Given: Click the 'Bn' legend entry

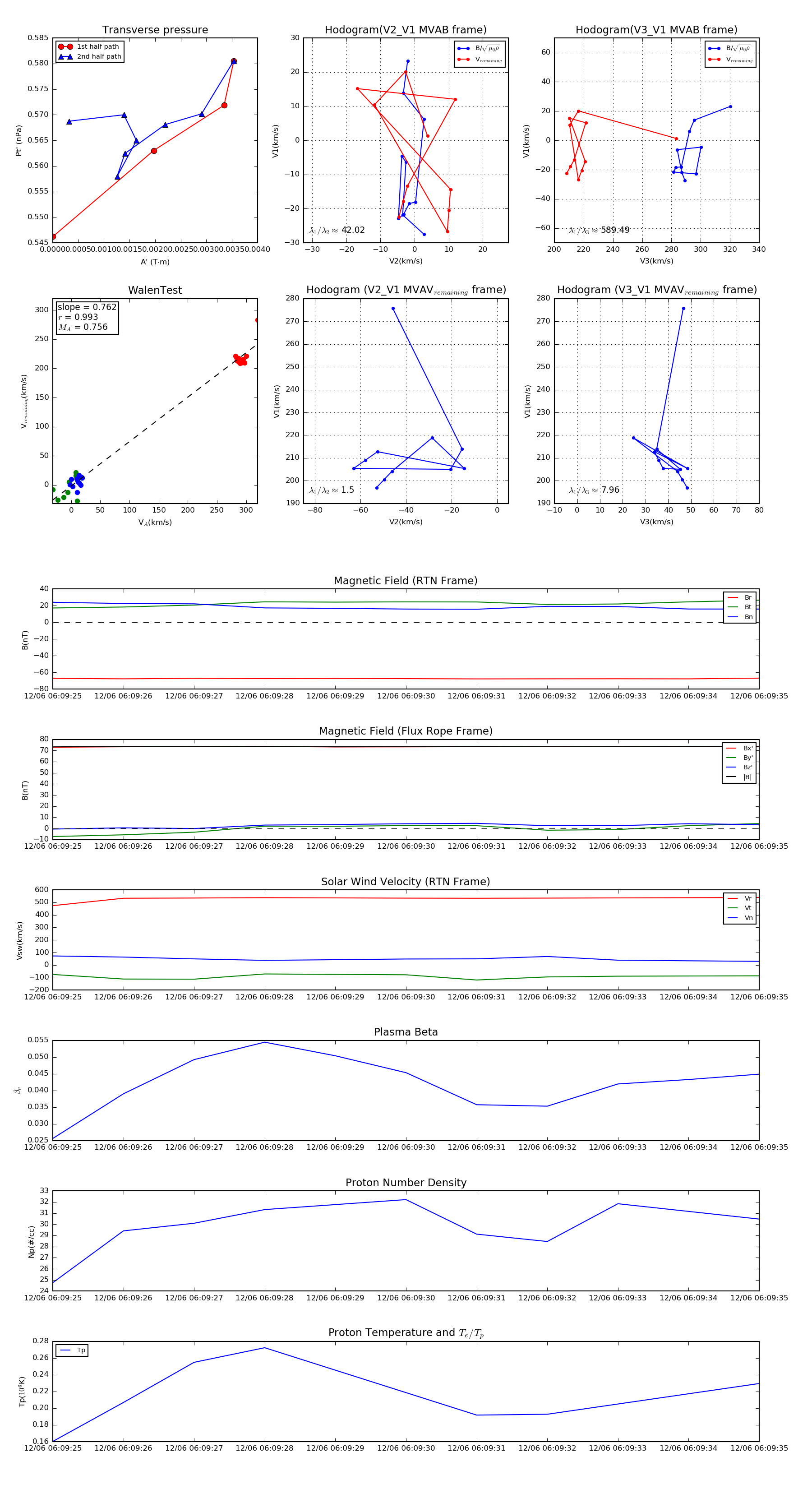Looking at the screenshot, I should pos(740,617).
